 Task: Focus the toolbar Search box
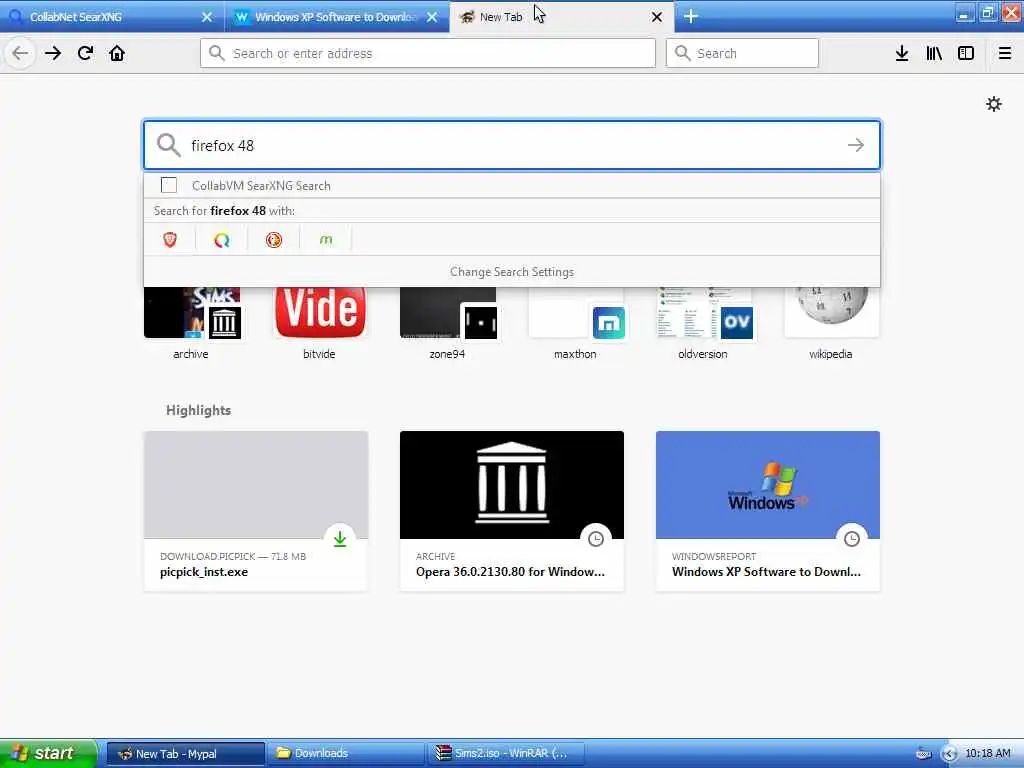pyautogui.click(x=742, y=53)
